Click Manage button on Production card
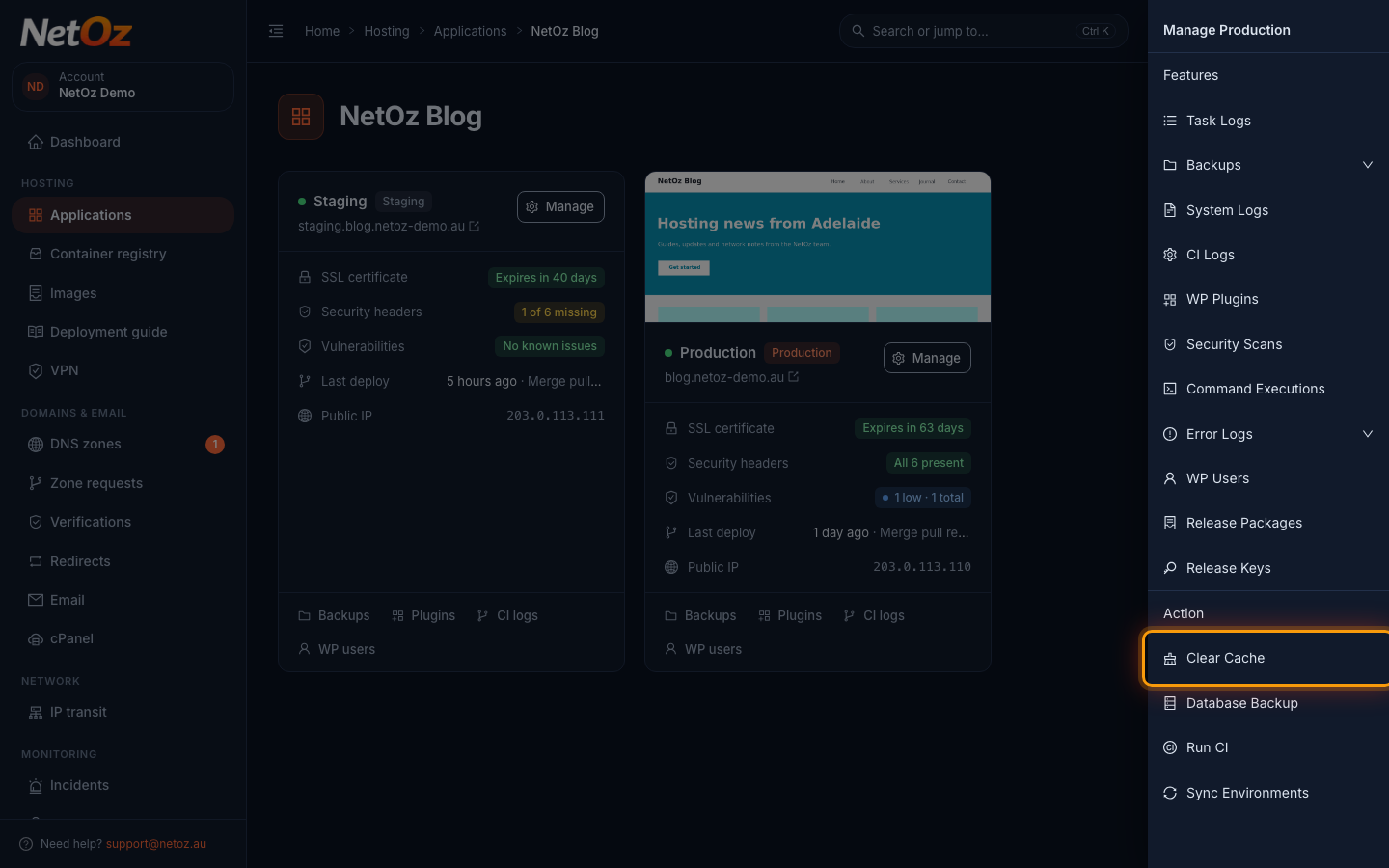The width and height of the screenshot is (1389, 868). [927, 358]
